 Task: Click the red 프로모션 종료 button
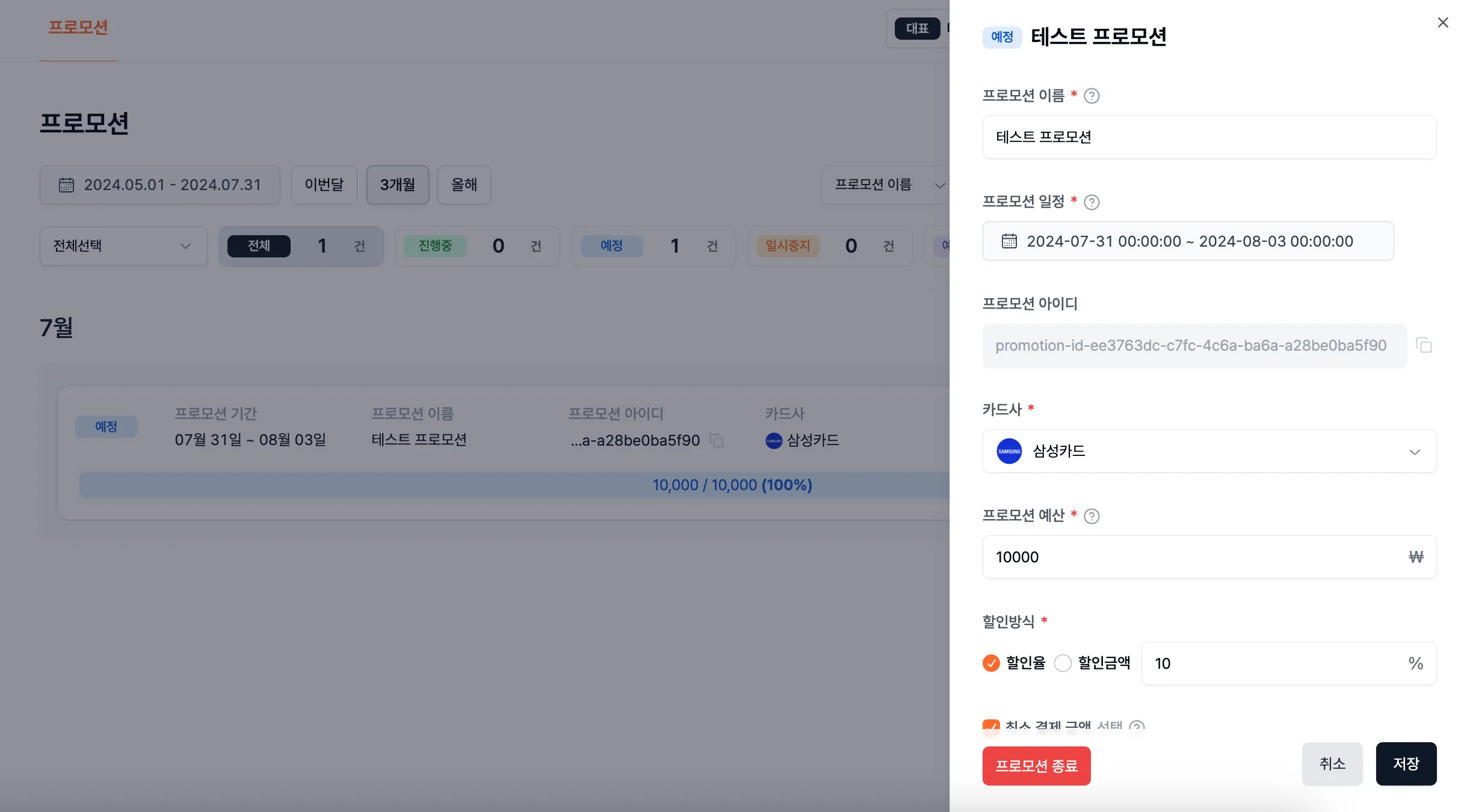(x=1036, y=766)
